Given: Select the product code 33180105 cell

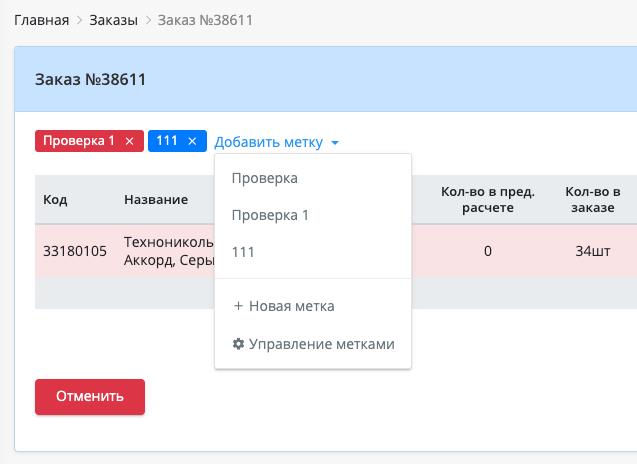Looking at the screenshot, I should [75, 251].
